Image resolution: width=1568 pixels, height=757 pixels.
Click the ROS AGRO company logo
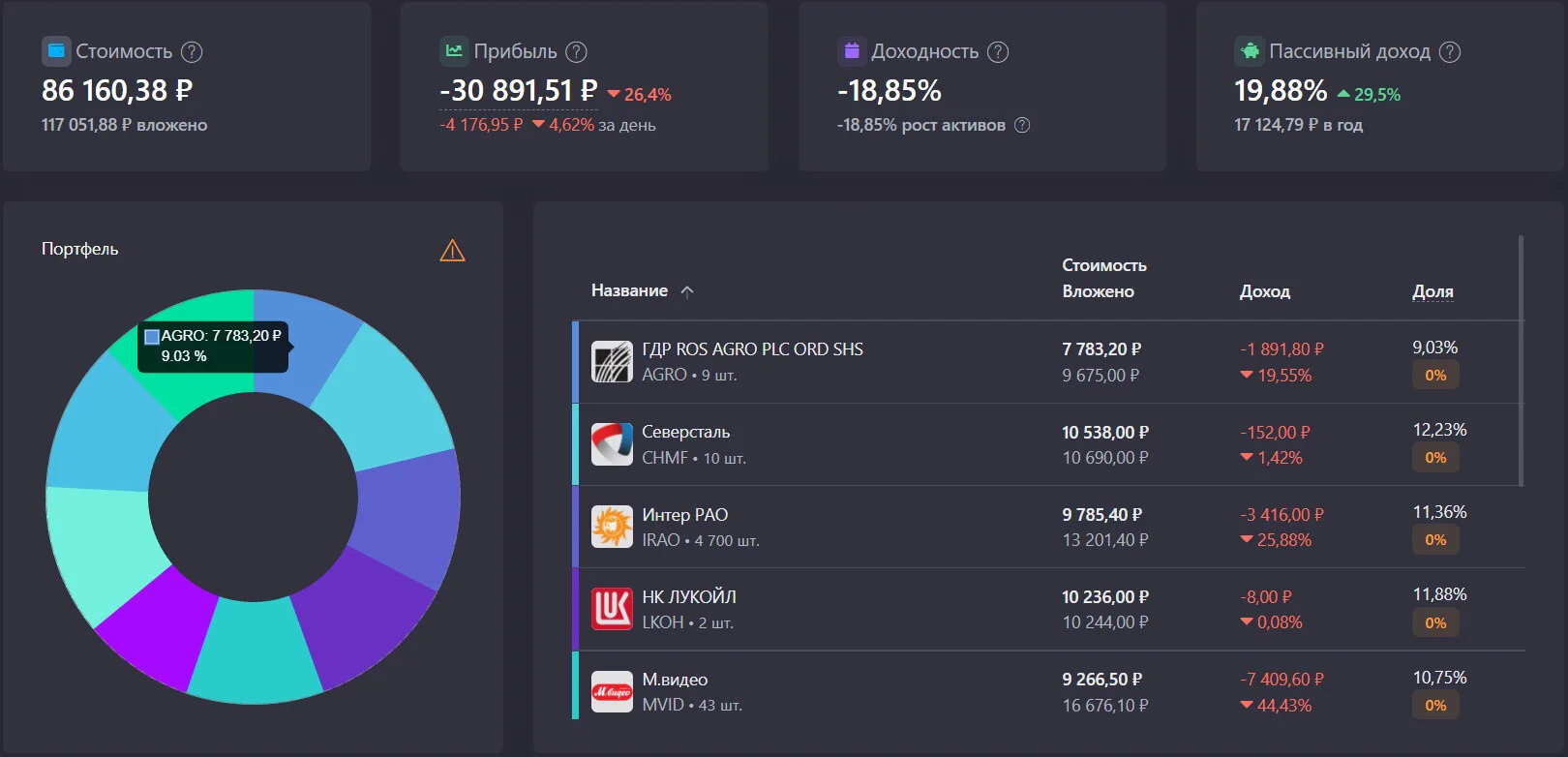612,362
